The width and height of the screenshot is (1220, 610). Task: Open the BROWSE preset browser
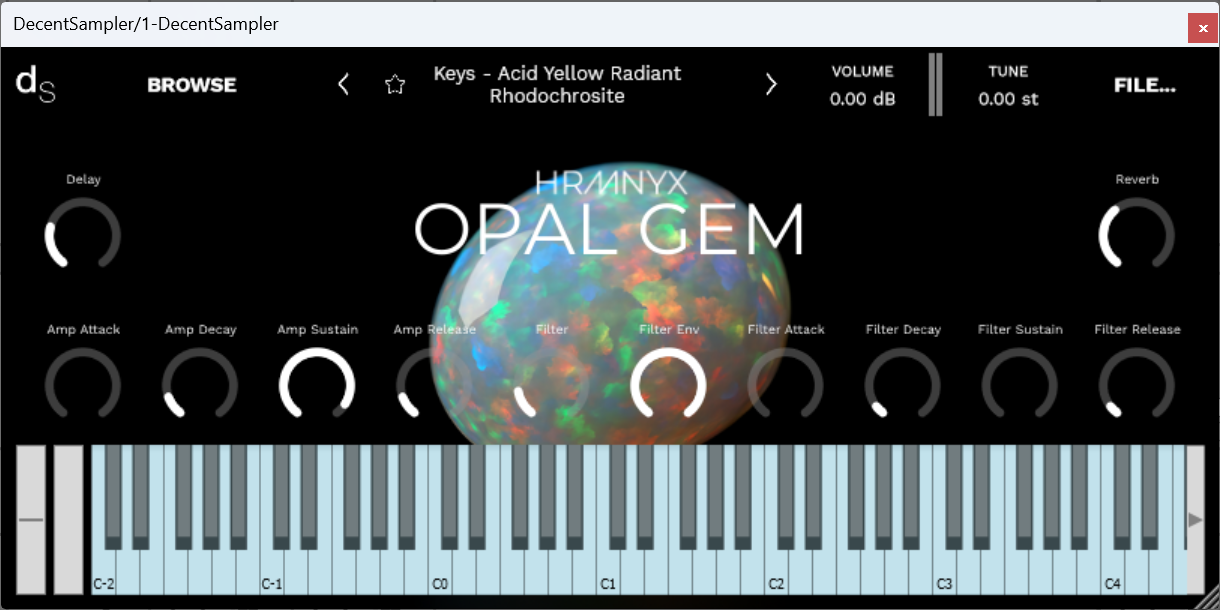[x=191, y=85]
